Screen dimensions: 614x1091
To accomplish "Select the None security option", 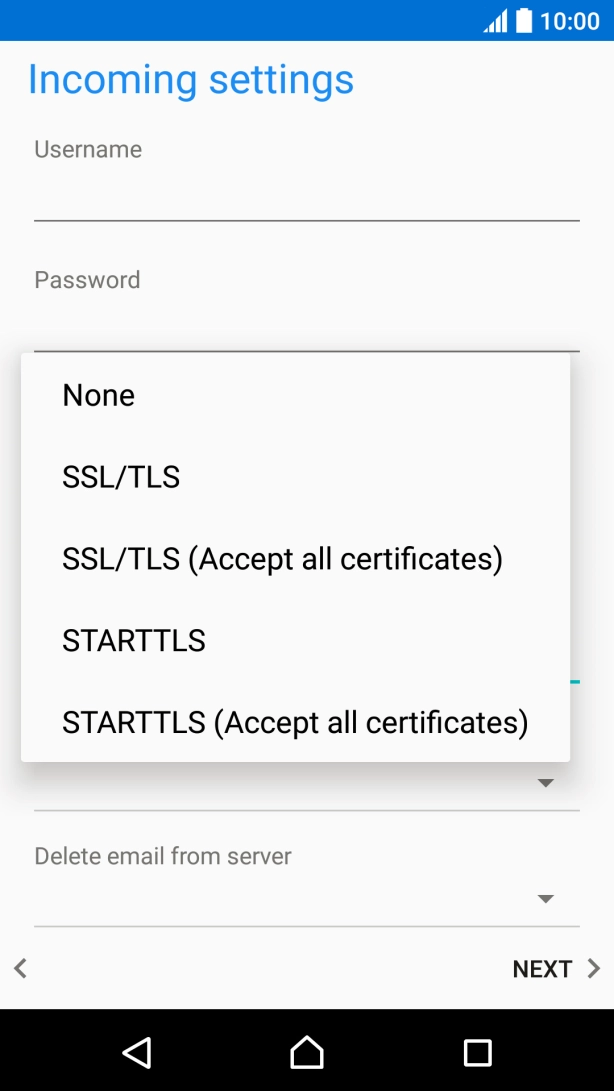I will click(x=98, y=395).
